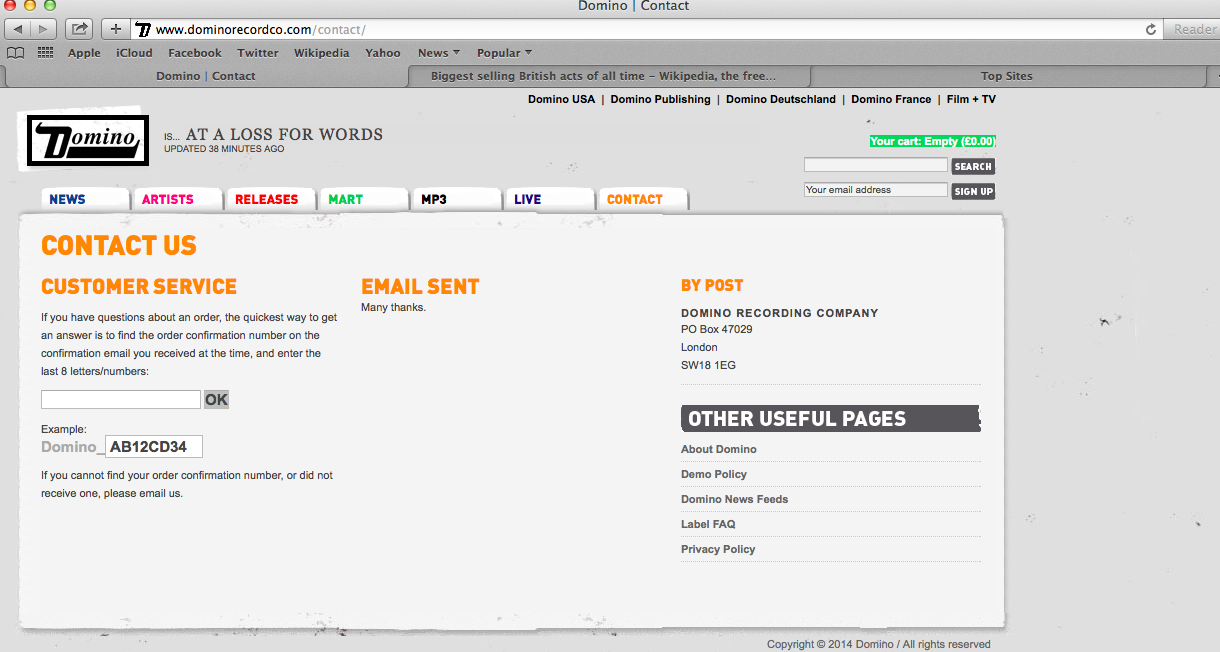Expand the Popular bookmarks dropdown
1220x652 pixels.
click(504, 53)
